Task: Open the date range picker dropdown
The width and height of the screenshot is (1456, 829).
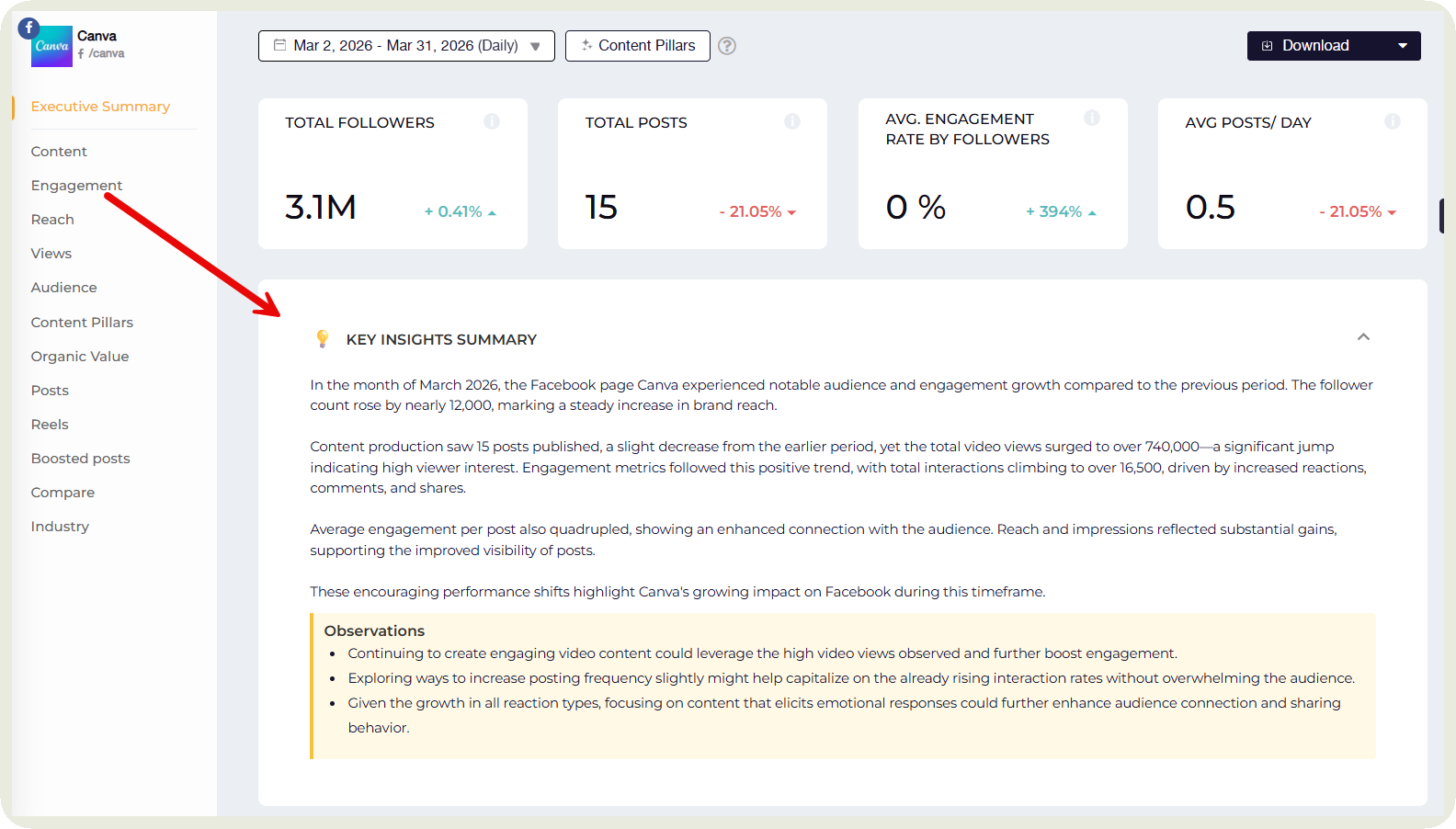Action: (x=406, y=46)
